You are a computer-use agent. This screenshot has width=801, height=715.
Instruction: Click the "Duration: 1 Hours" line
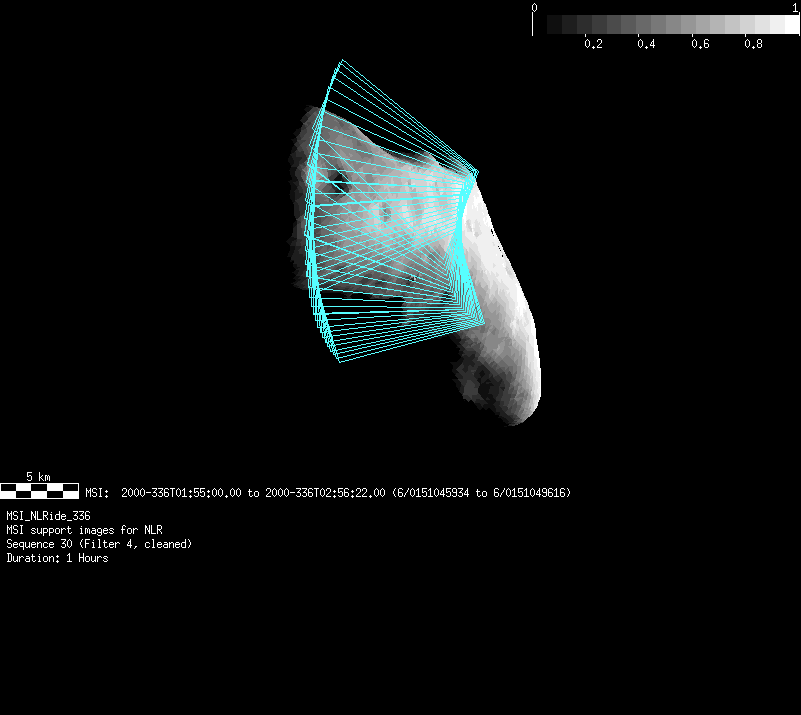57,558
